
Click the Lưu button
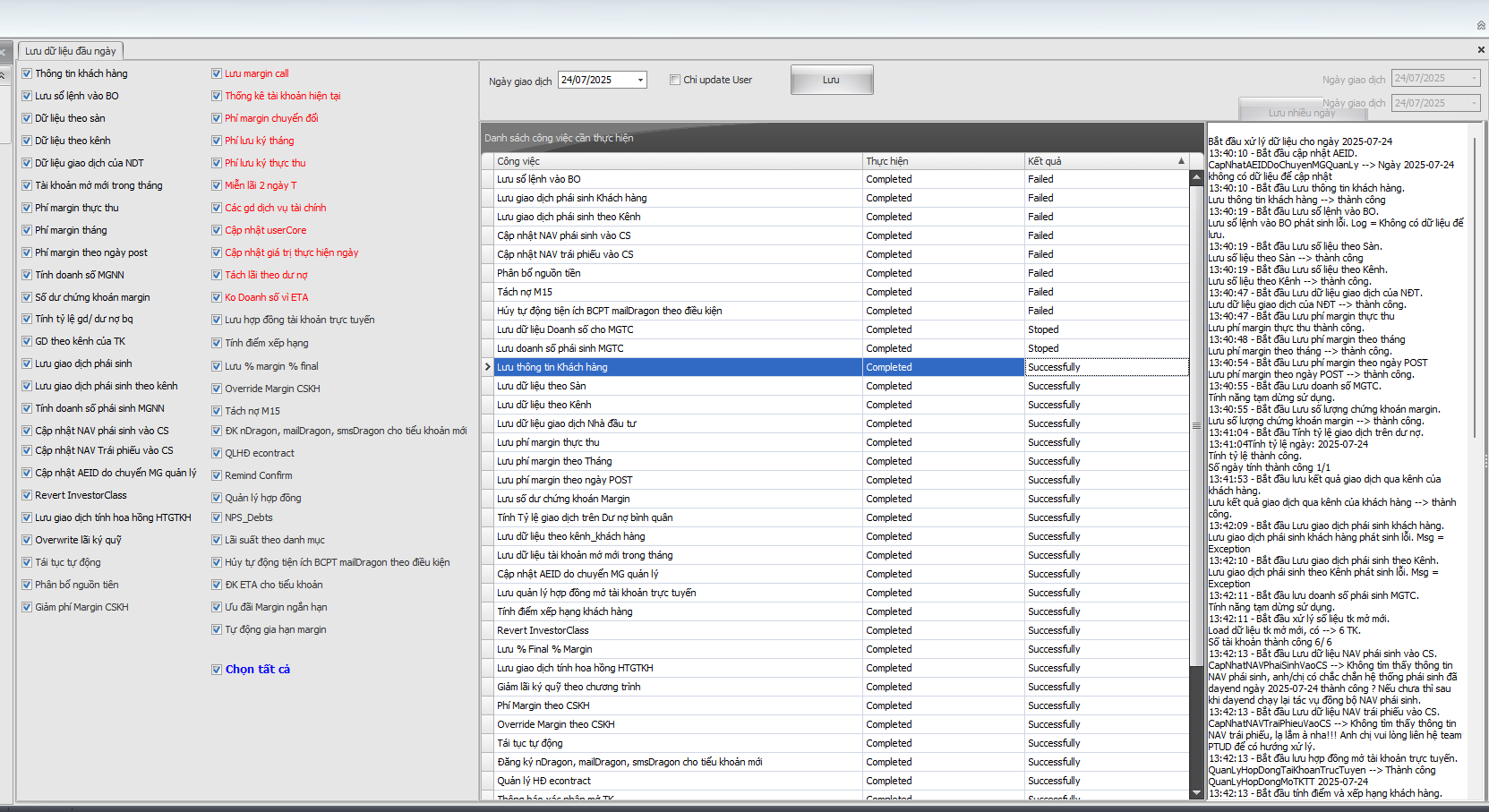click(x=831, y=80)
